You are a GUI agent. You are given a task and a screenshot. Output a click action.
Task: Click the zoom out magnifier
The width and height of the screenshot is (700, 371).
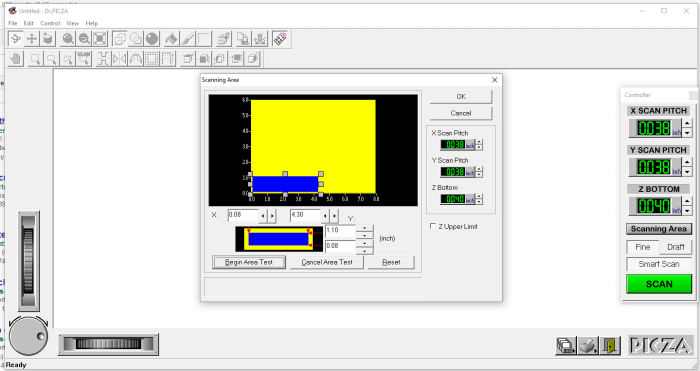pyautogui.click(x=84, y=39)
